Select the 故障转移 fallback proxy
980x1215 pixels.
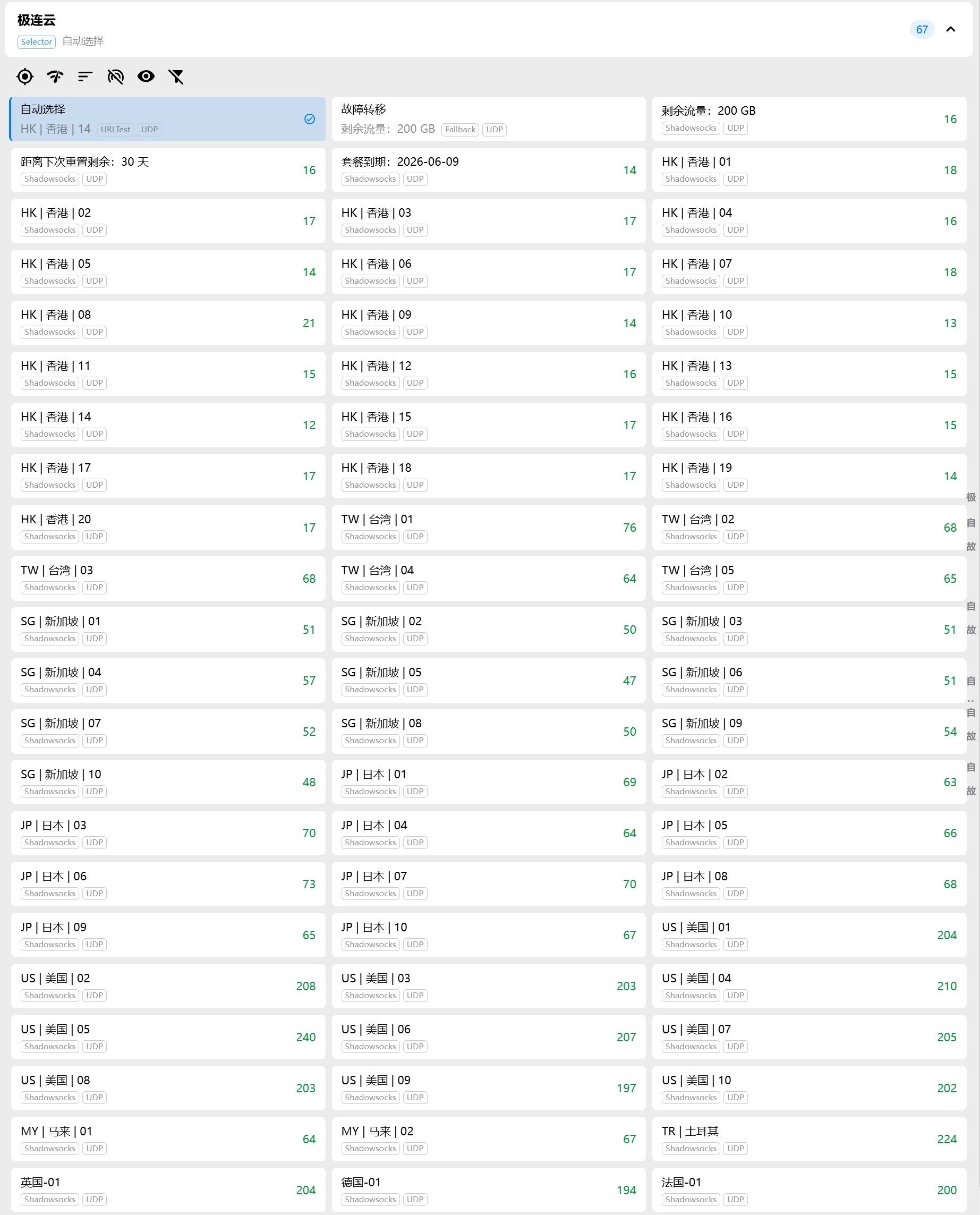(x=488, y=118)
